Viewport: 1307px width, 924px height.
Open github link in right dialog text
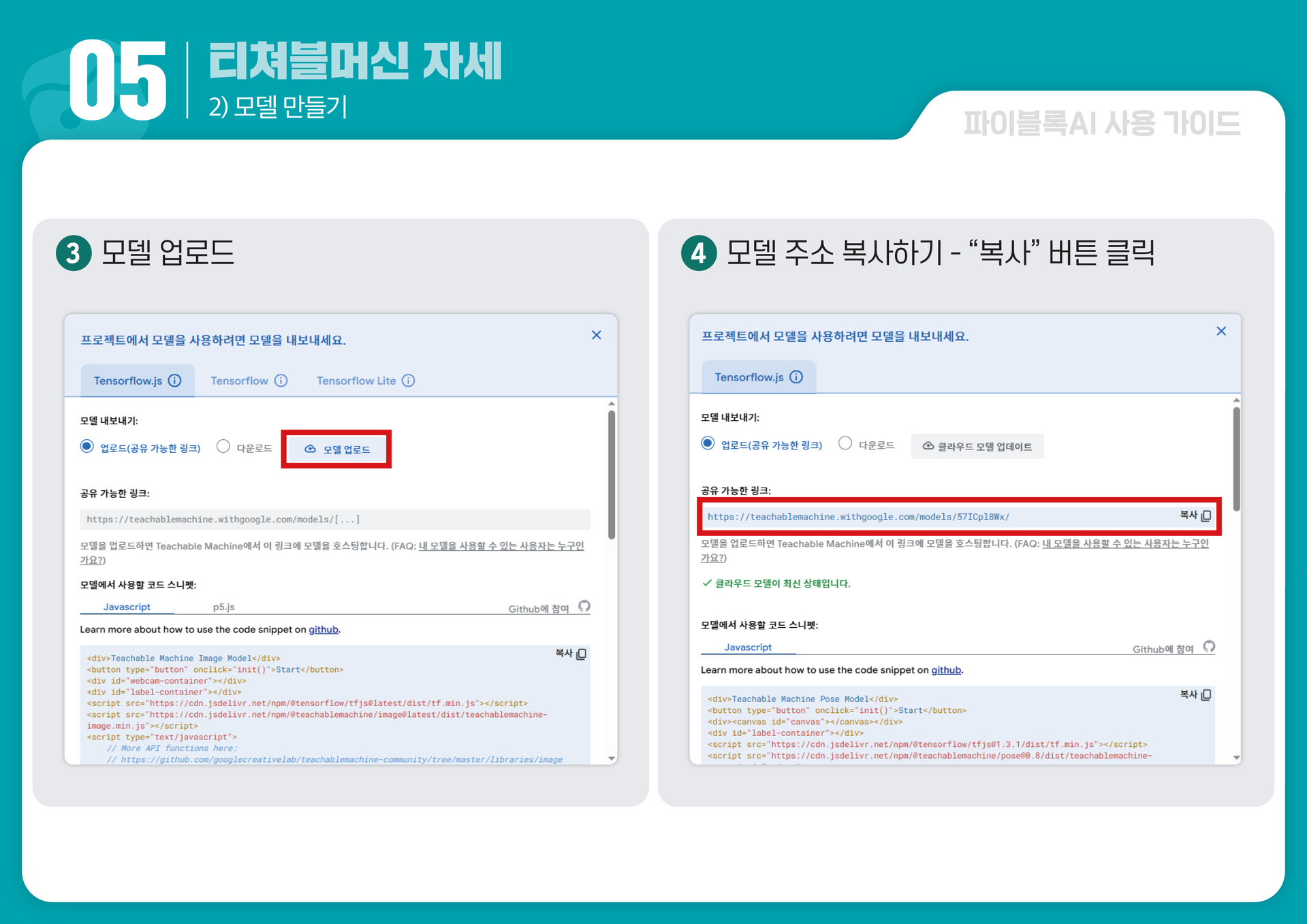[946, 670]
